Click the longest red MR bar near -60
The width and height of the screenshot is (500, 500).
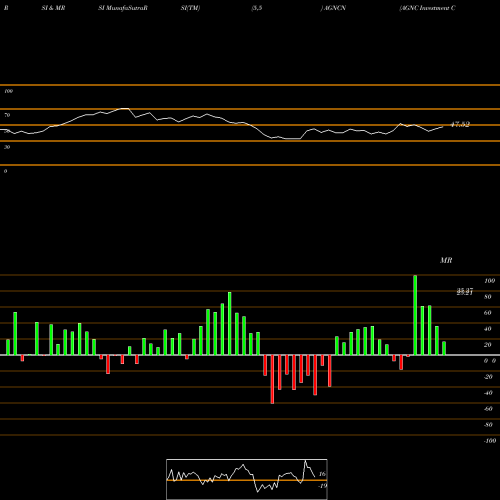point(272,379)
